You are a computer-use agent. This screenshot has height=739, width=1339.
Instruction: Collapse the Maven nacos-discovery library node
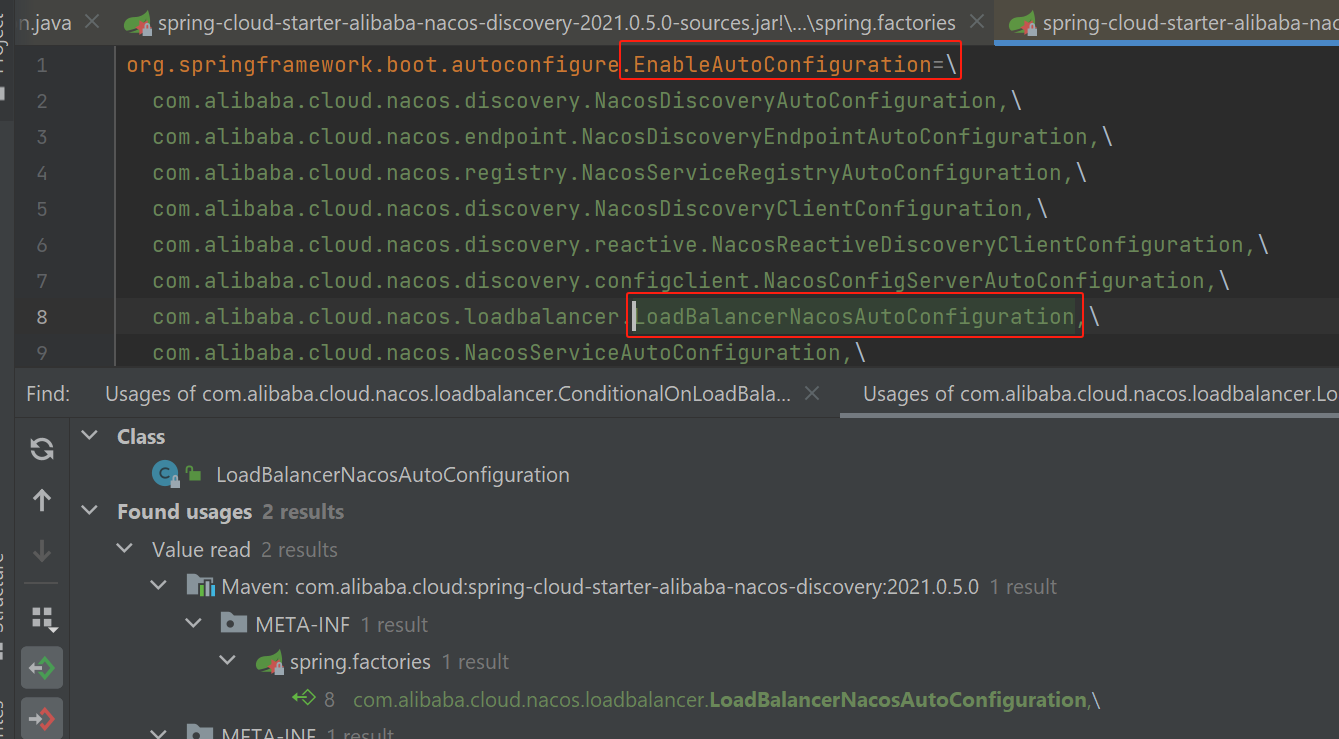[x=159, y=586]
